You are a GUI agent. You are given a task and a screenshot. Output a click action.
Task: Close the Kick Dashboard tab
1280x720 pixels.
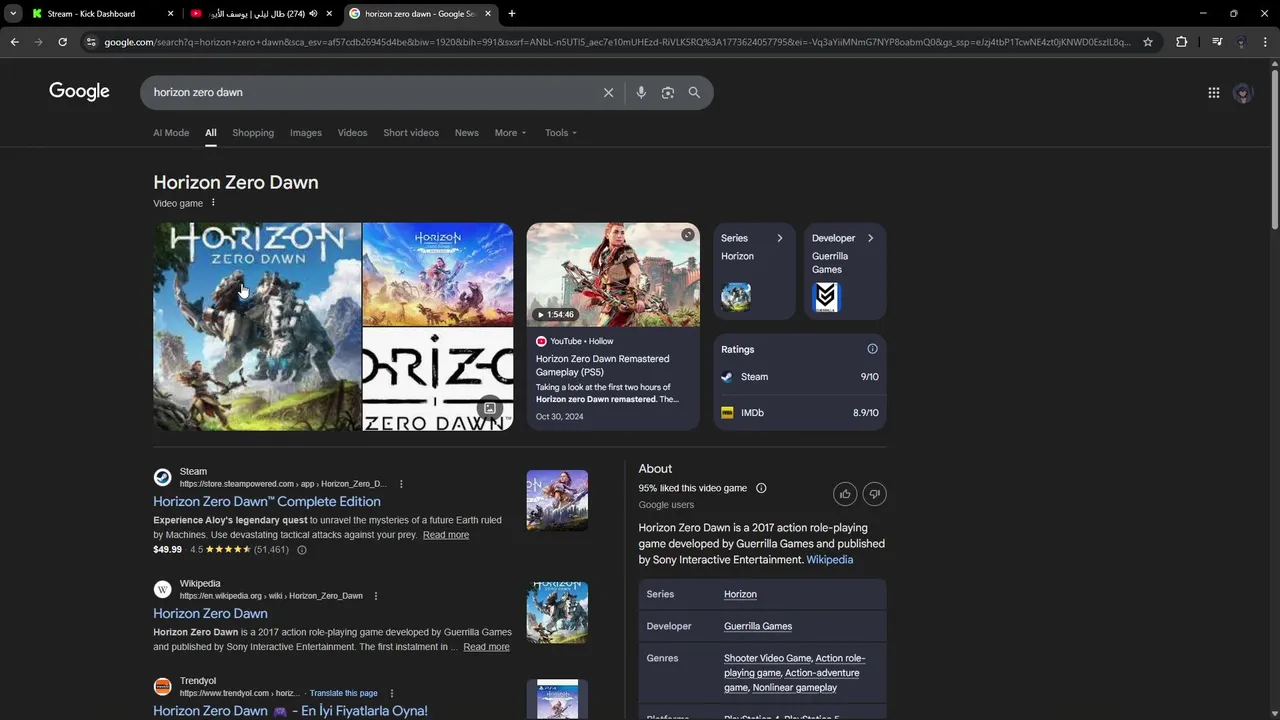click(x=170, y=14)
